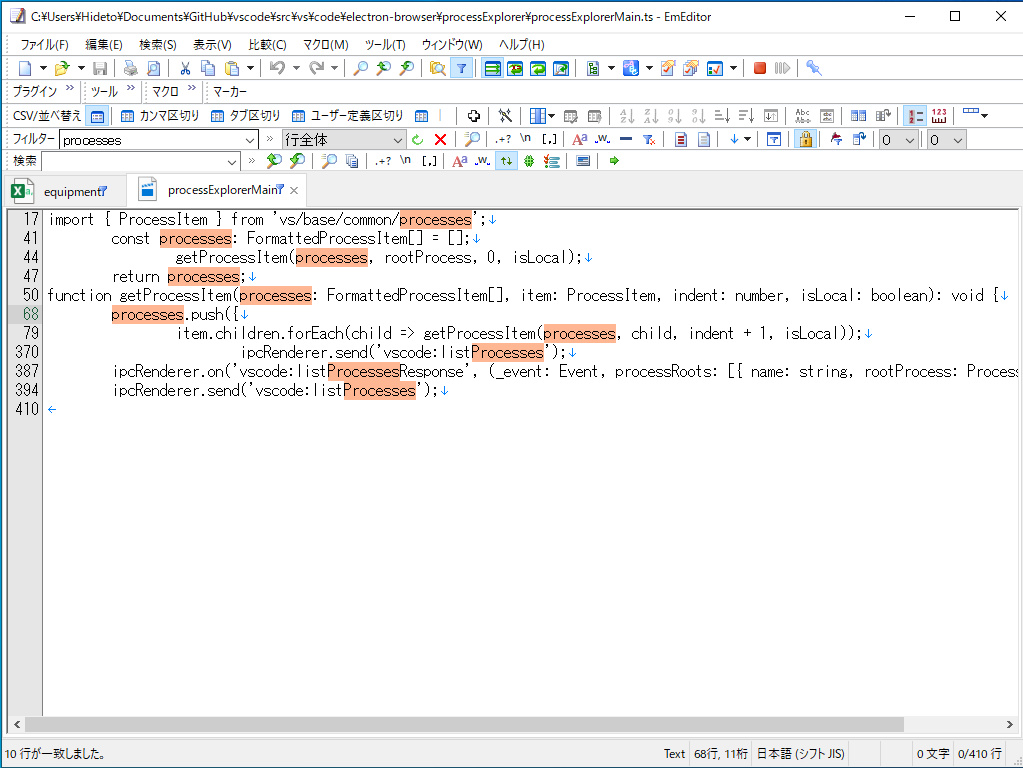Open the ファイル(F) menu

[x=44, y=44]
